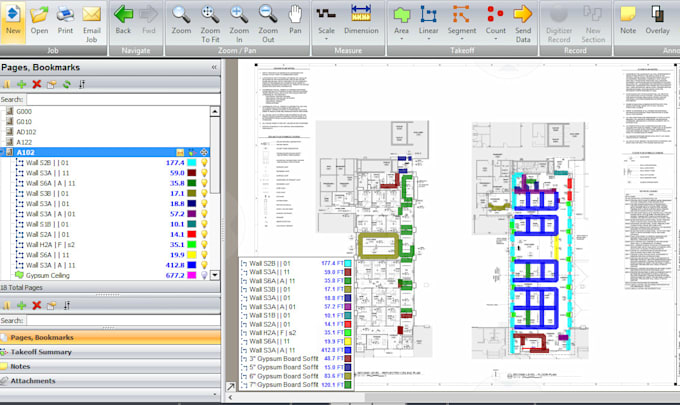Select page AD102 in the tree
The width and height of the screenshot is (680, 405).
(x=26, y=132)
